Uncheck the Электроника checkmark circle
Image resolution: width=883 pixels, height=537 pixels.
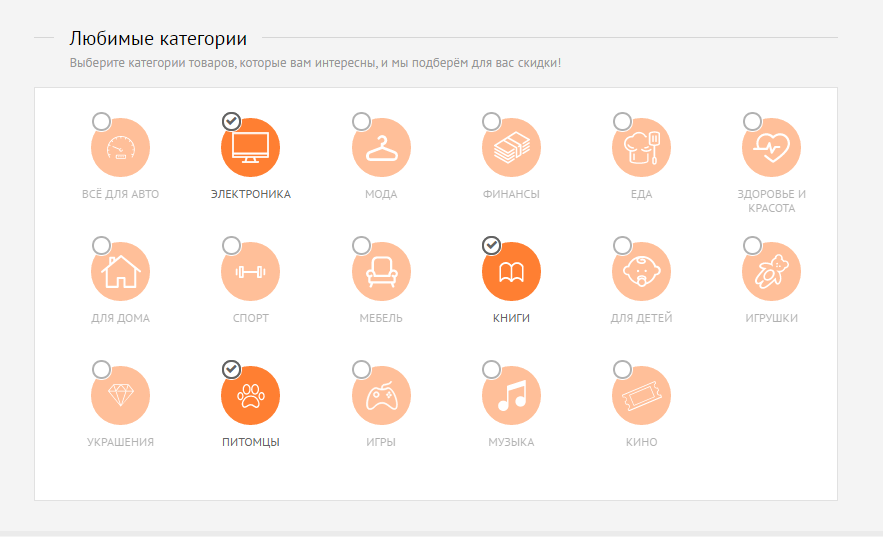tap(231, 121)
